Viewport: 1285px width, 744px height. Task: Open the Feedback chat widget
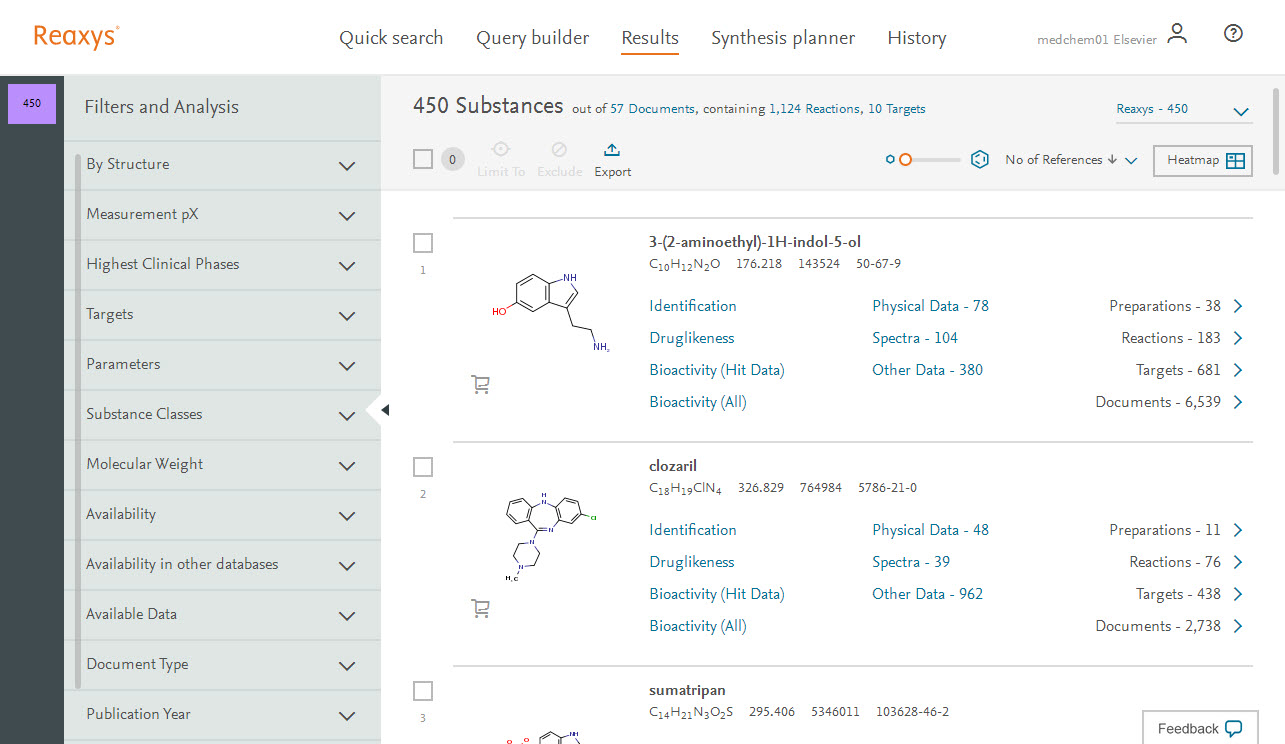[x=1199, y=728]
